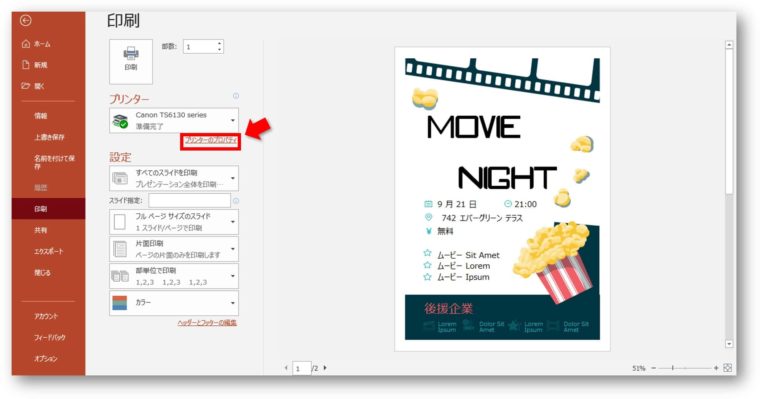
Task: Click the back arrow circle icon
Action: click(x=26, y=20)
